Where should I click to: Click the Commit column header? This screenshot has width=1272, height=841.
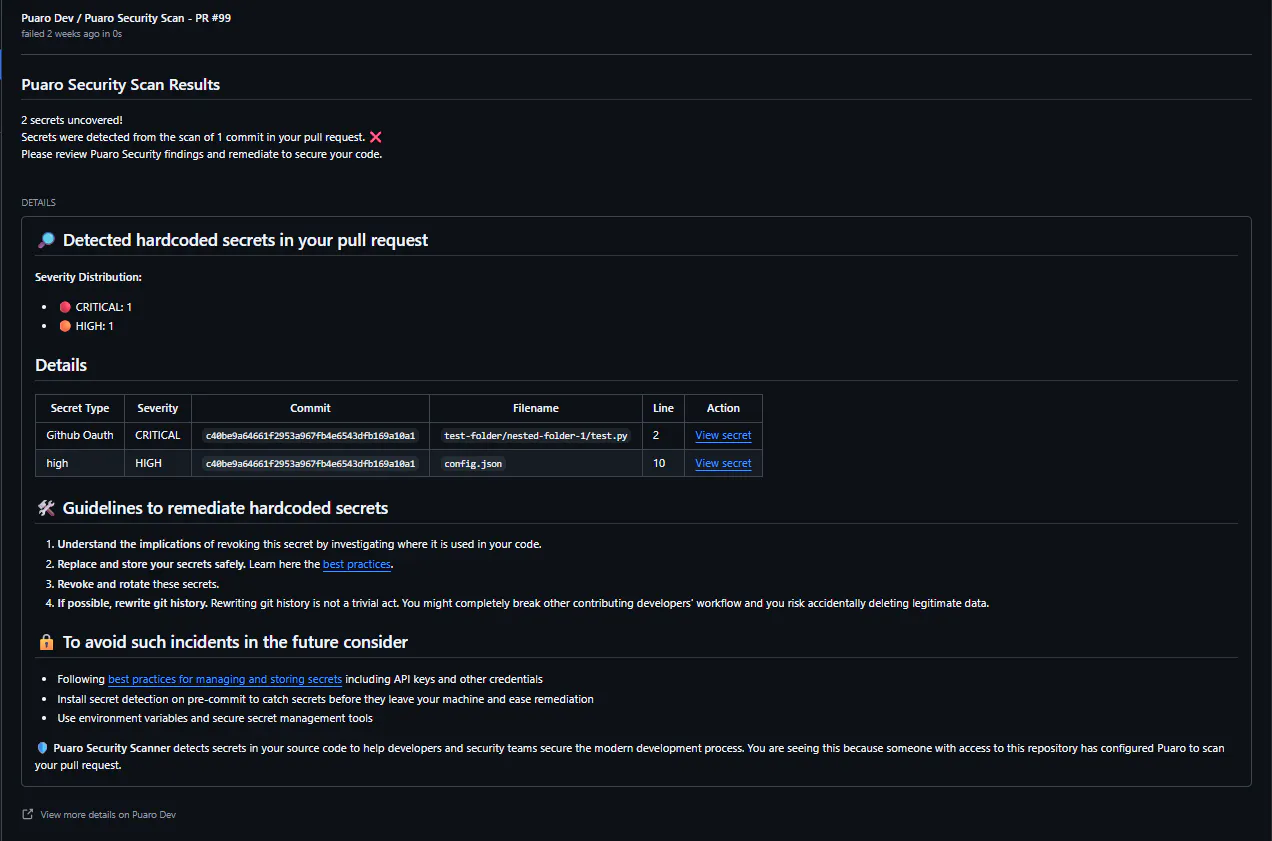[x=310, y=408]
